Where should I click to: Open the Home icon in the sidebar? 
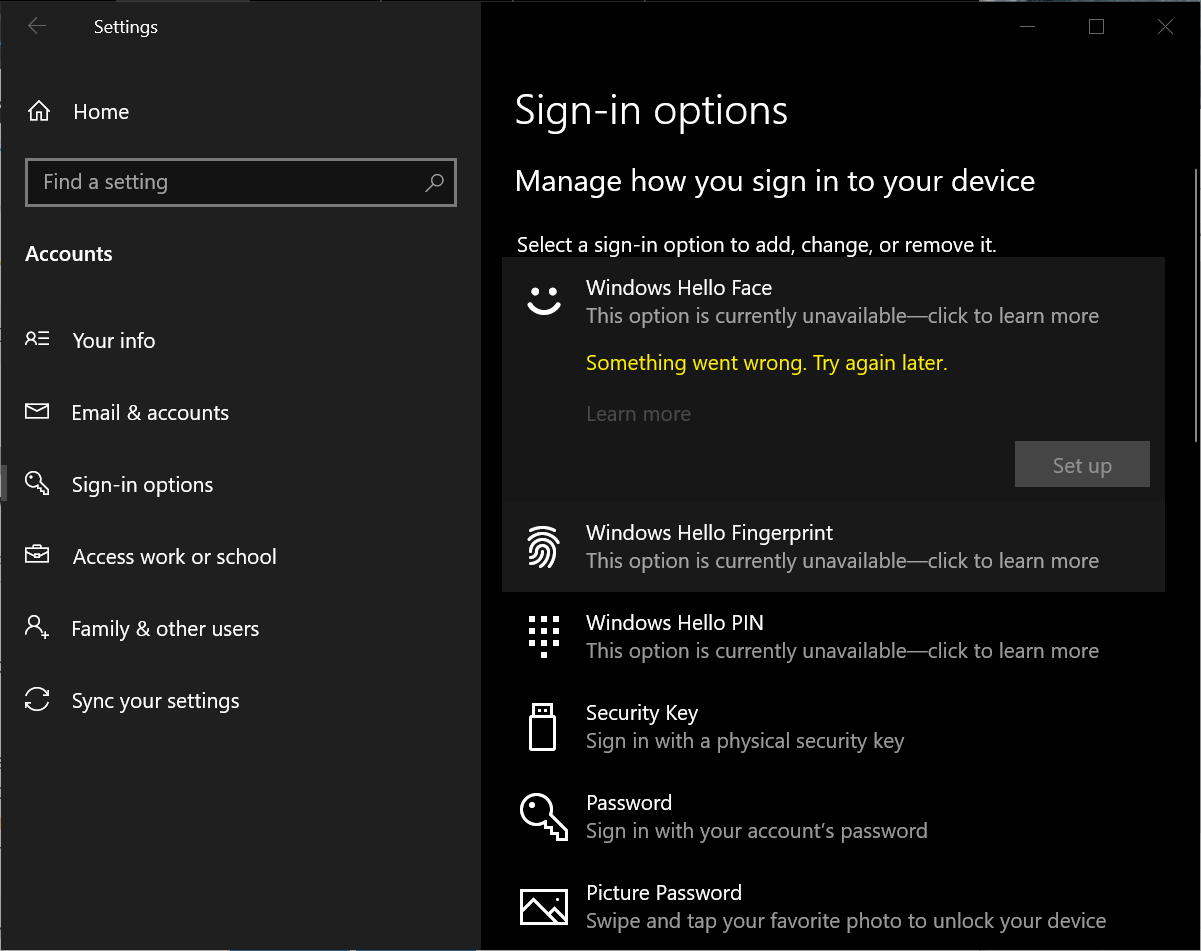[39, 112]
